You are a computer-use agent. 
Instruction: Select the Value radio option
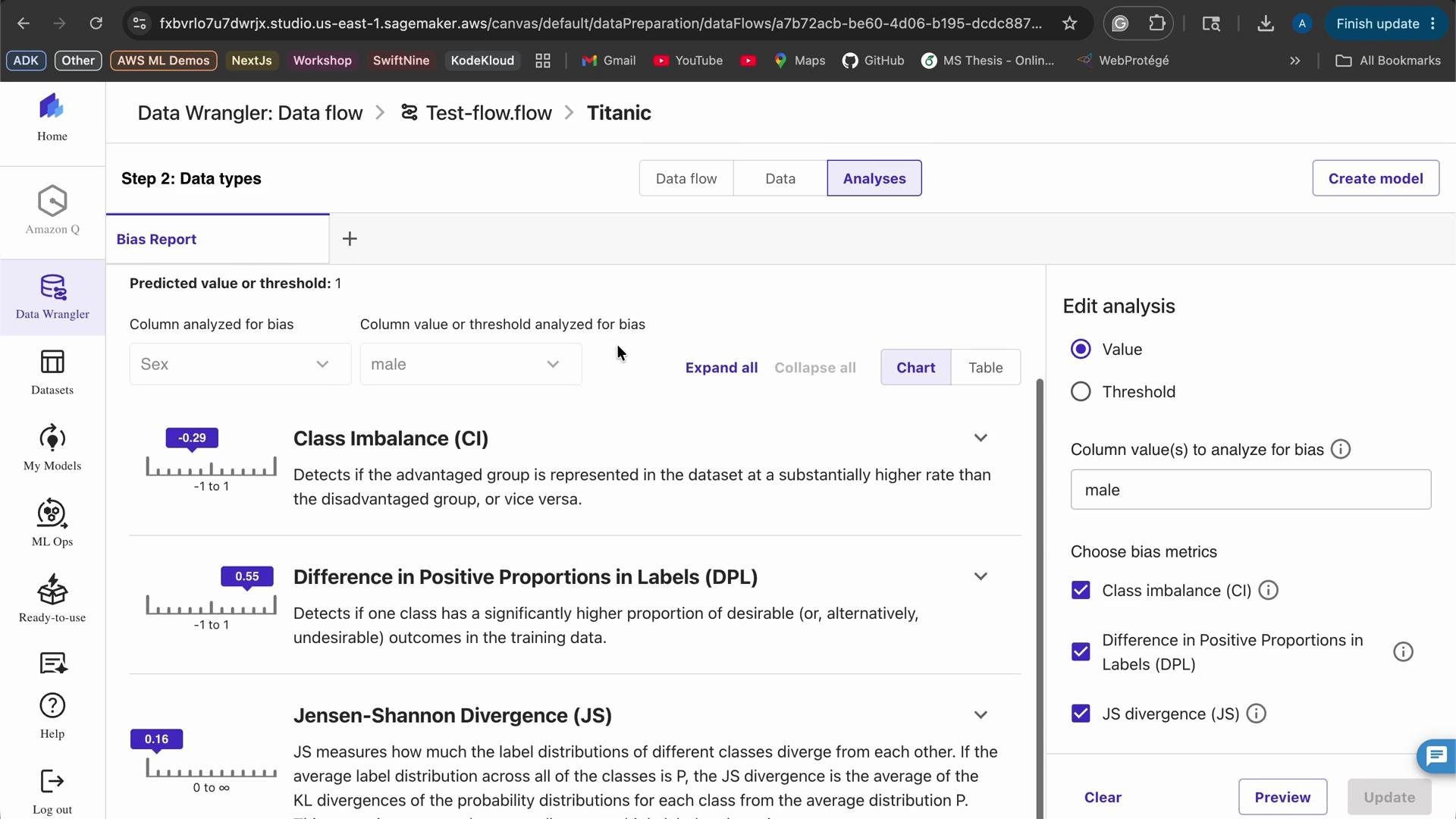[1081, 349]
